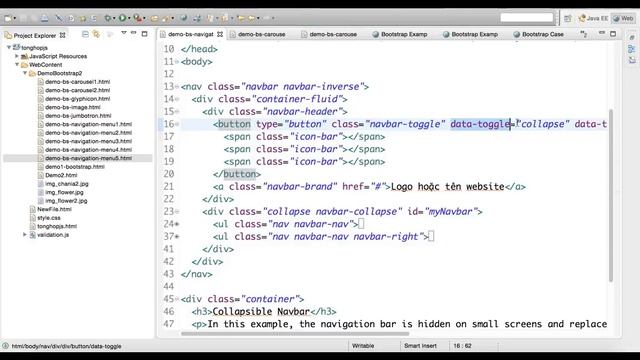Click the Debug bug icon in the toolbar
Screen dimensions: 640x360
coord(107,18)
